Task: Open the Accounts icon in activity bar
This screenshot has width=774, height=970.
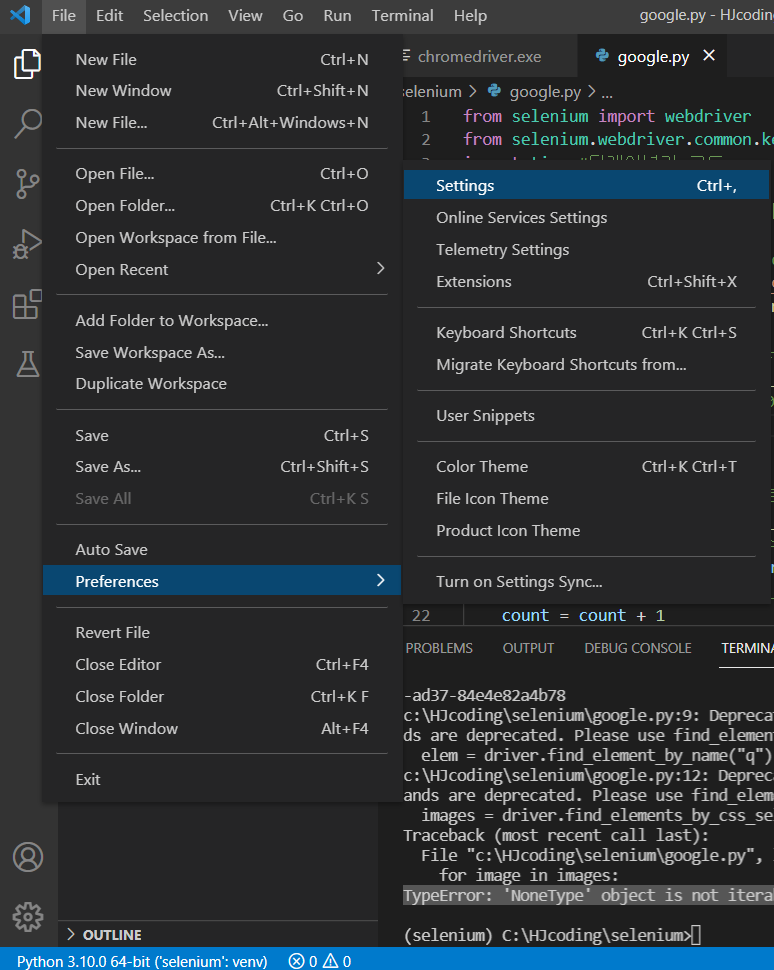Action: 28,857
